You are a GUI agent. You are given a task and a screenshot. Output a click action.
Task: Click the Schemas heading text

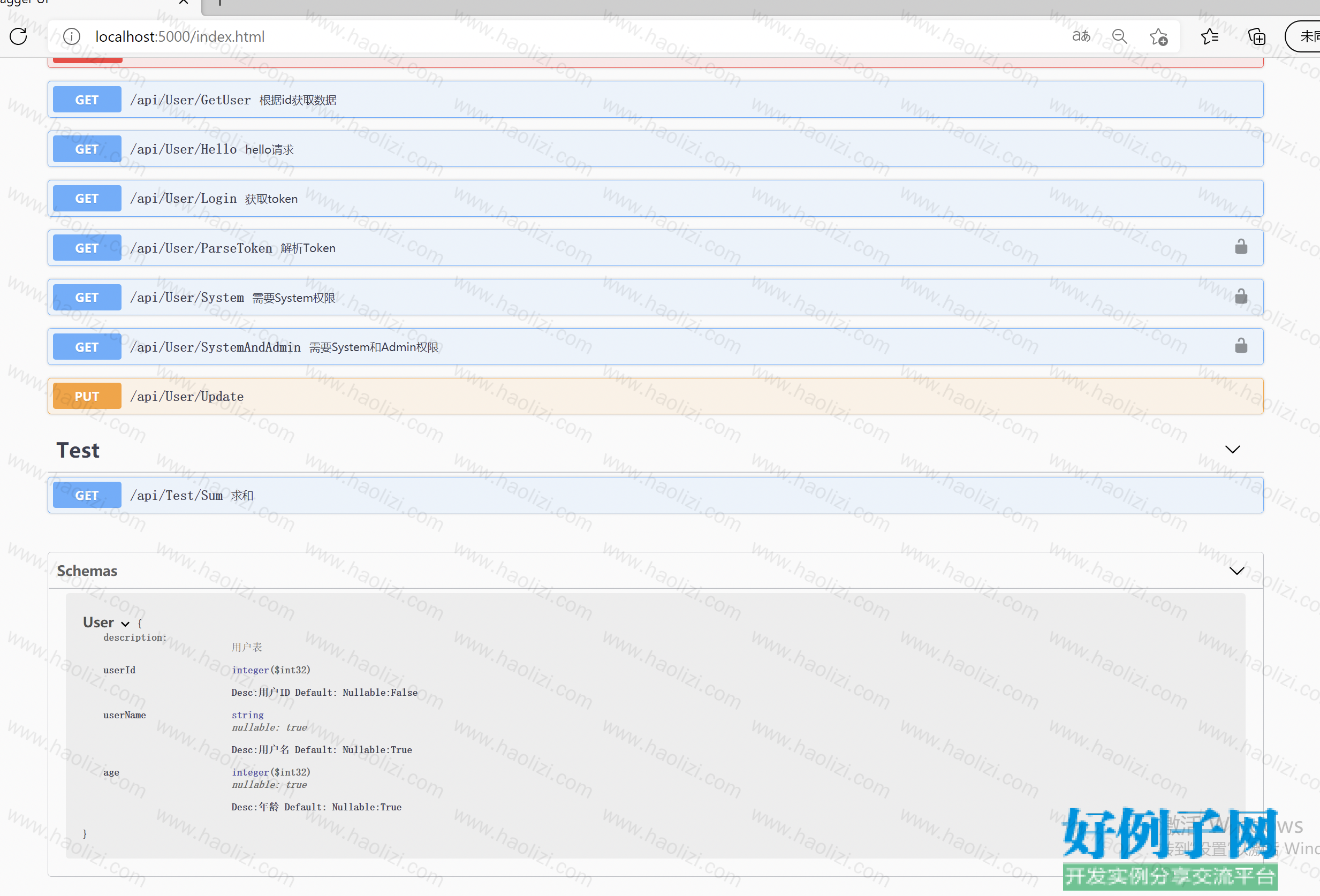coord(87,571)
